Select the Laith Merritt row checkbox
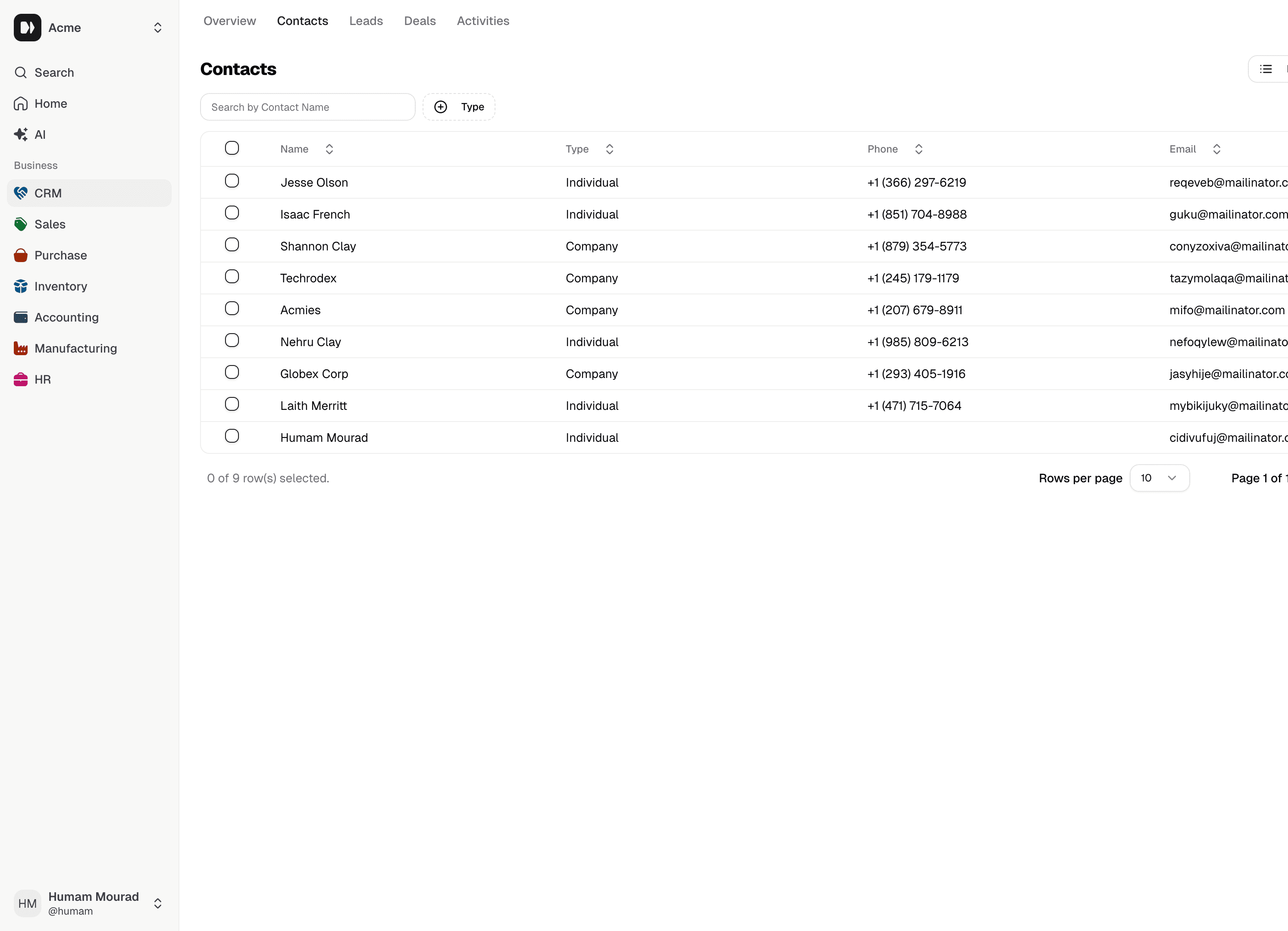 [x=232, y=404]
